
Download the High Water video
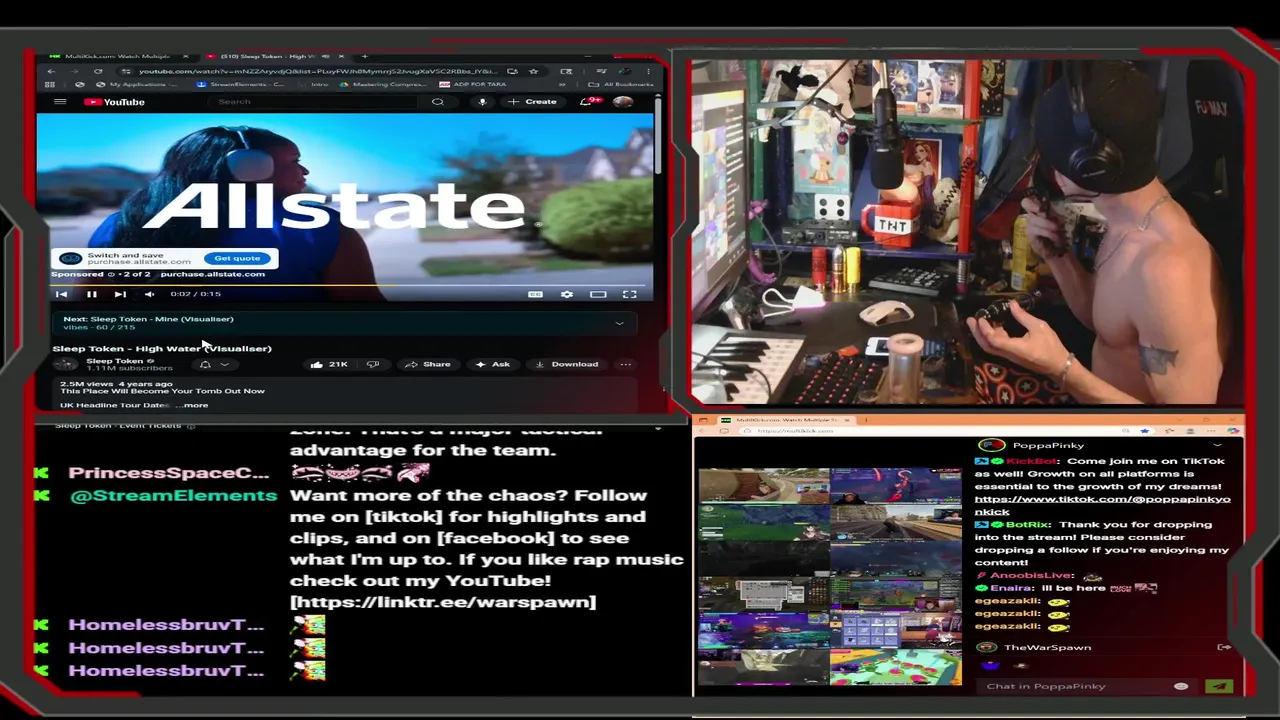567,364
